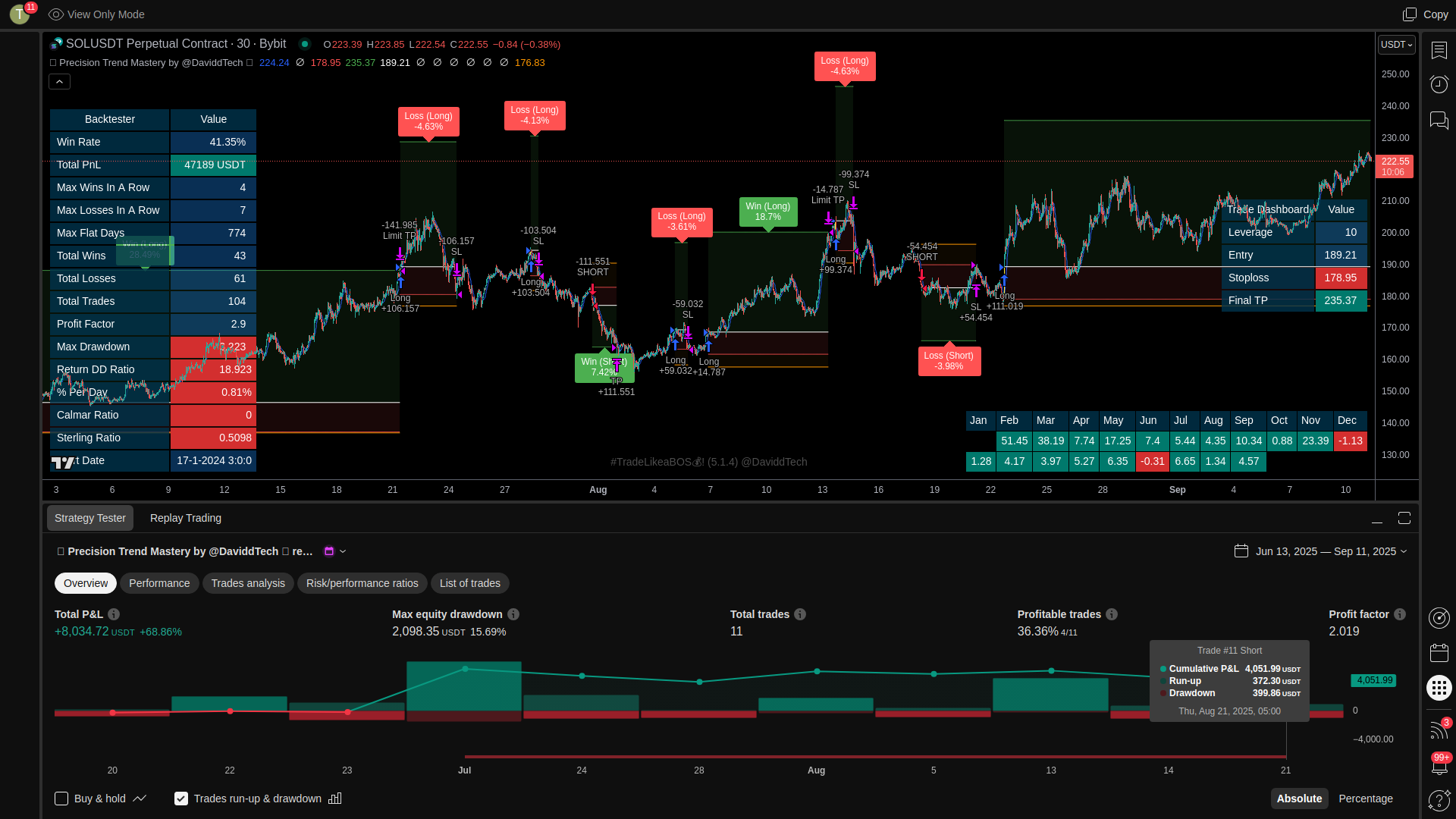
Task: Enable the Buy & hold checkbox
Action: (61, 799)
